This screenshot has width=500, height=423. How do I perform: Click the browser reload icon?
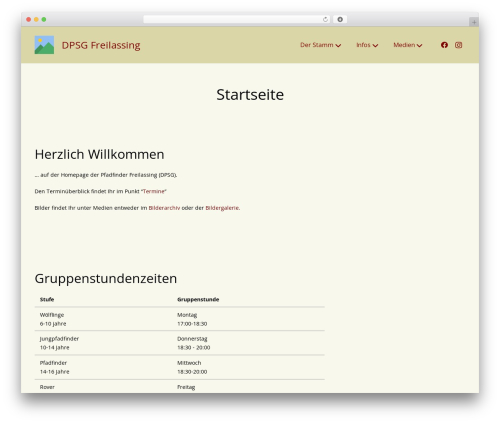pyautogui.click(x=325, y=19)
